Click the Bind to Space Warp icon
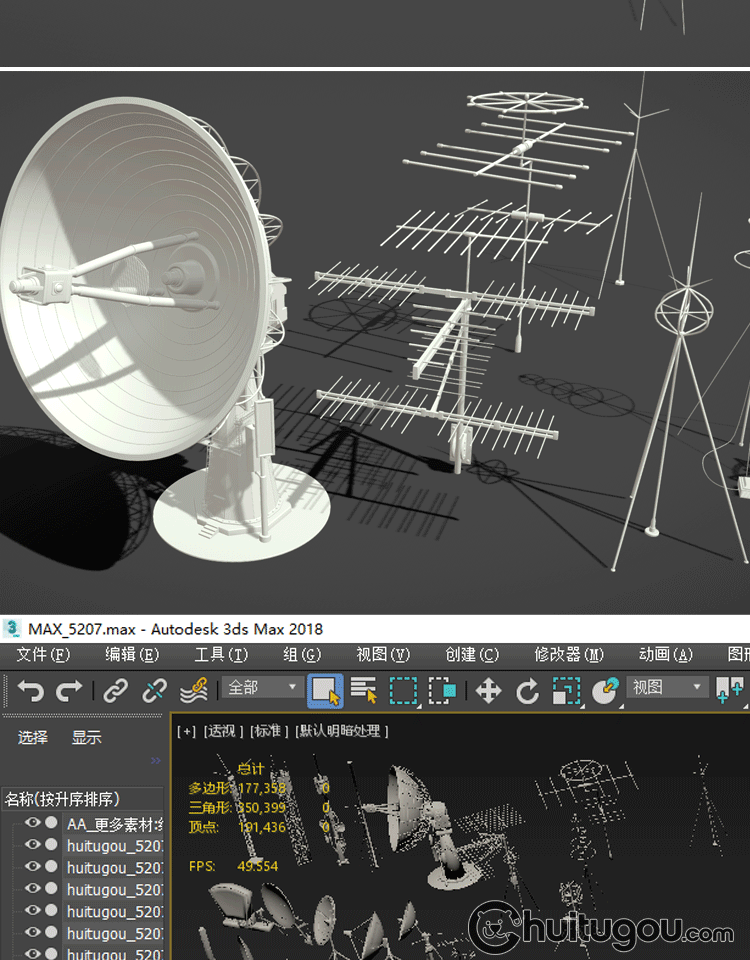 [x=193, y=691]
